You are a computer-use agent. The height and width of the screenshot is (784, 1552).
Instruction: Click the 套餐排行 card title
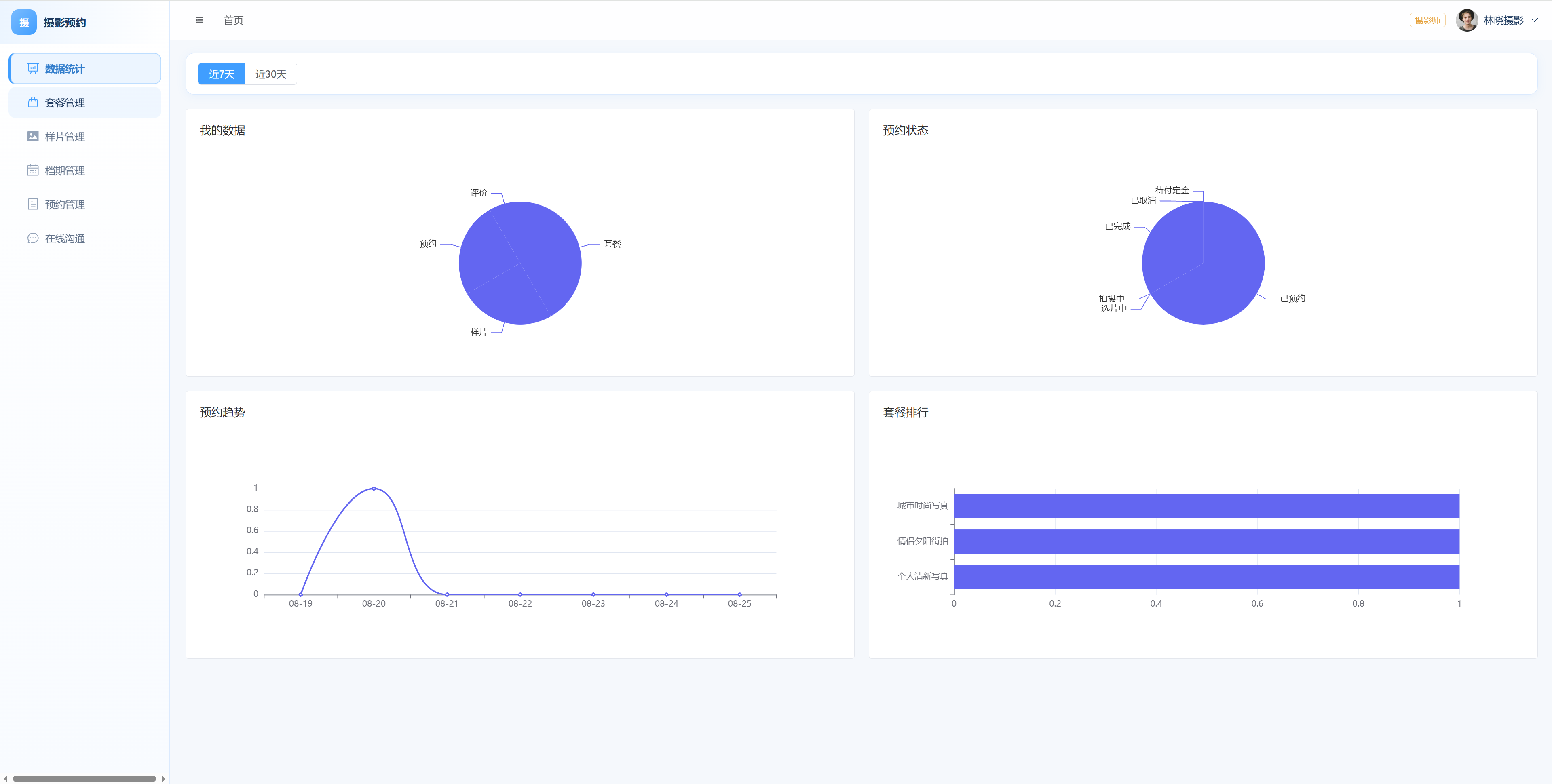pyautogui.click(x=906, y=413)
